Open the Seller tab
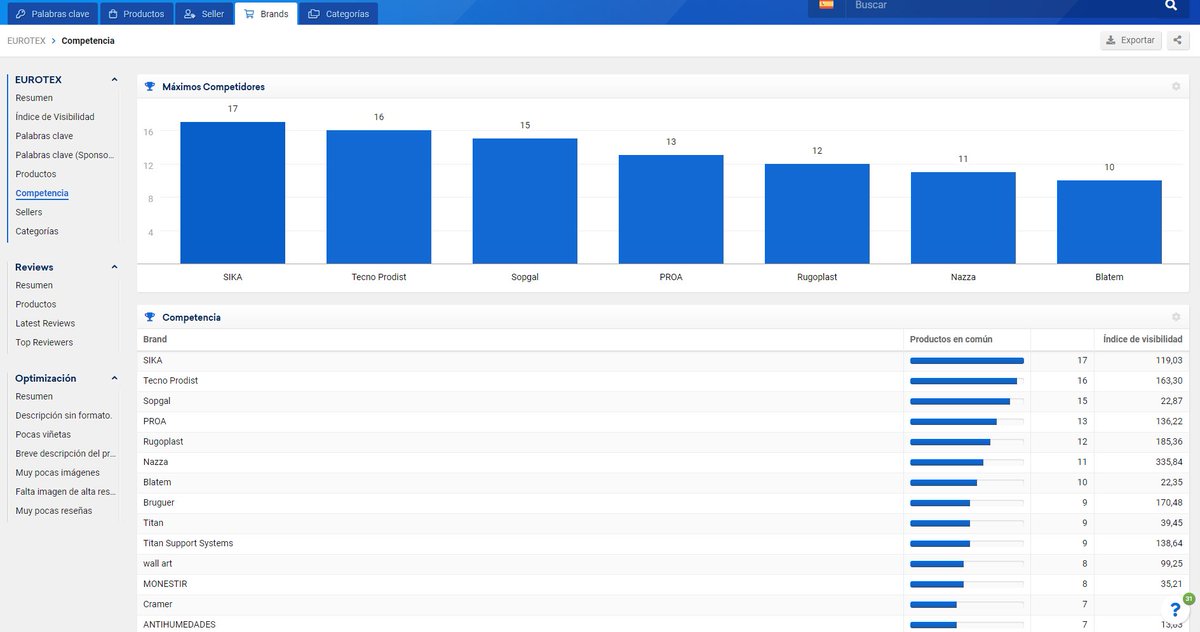Image resolution: width=1200 pixels, height=632 pixels. point(204,14)
